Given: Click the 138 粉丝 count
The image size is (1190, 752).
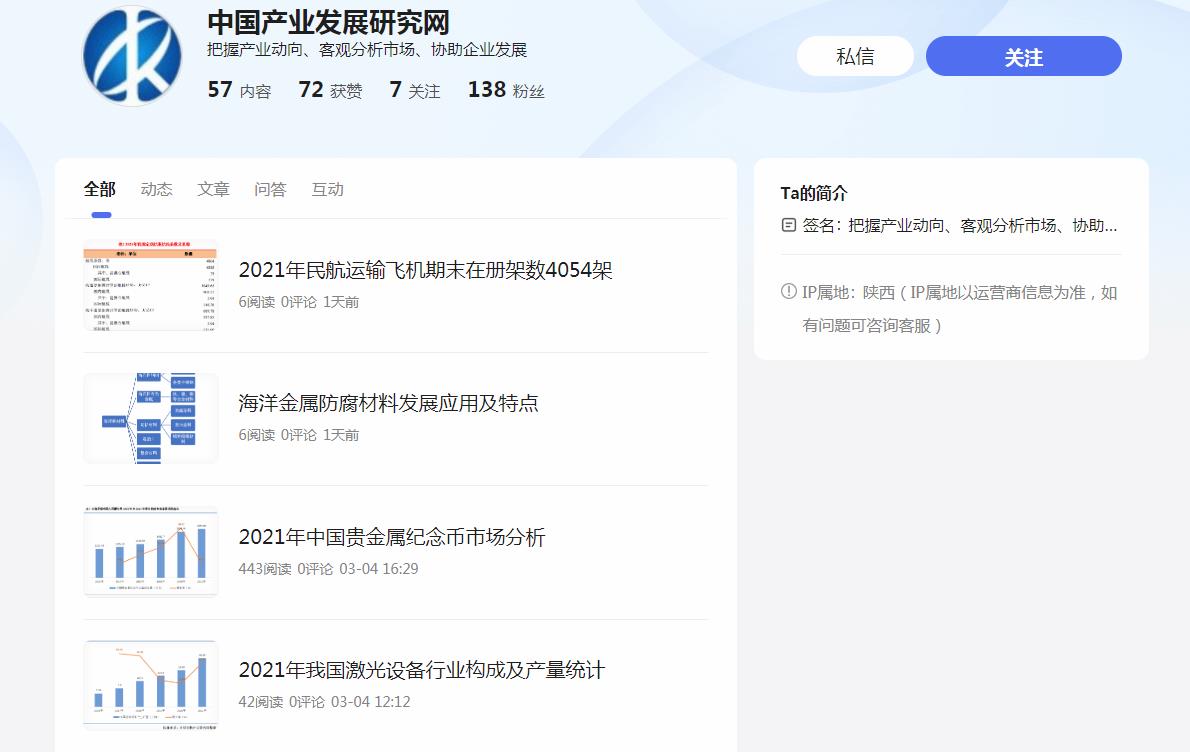Looking at the screenshot, I should (x=506, y=90).
